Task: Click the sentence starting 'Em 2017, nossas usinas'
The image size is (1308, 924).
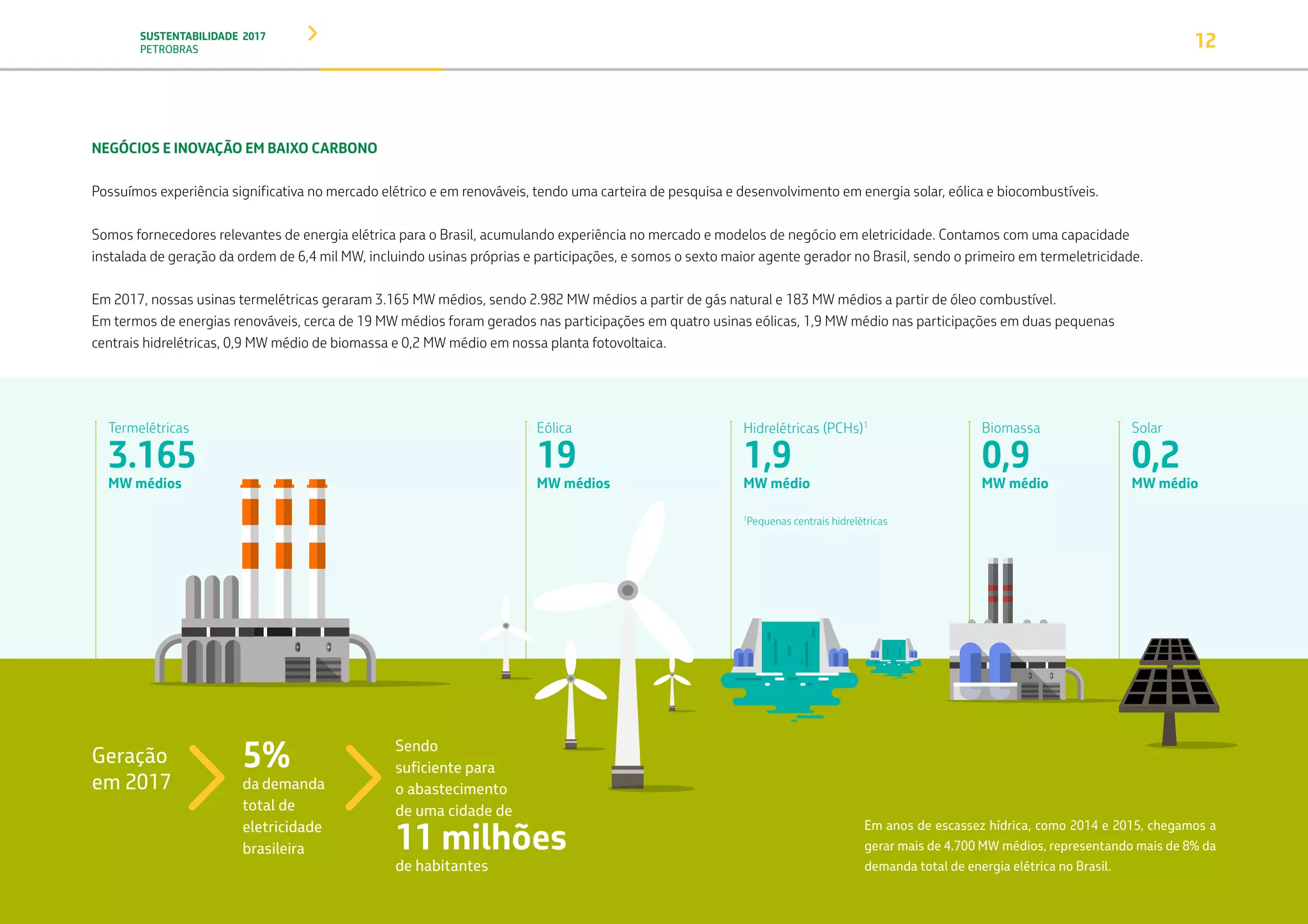Action: (x=574, y=299)
